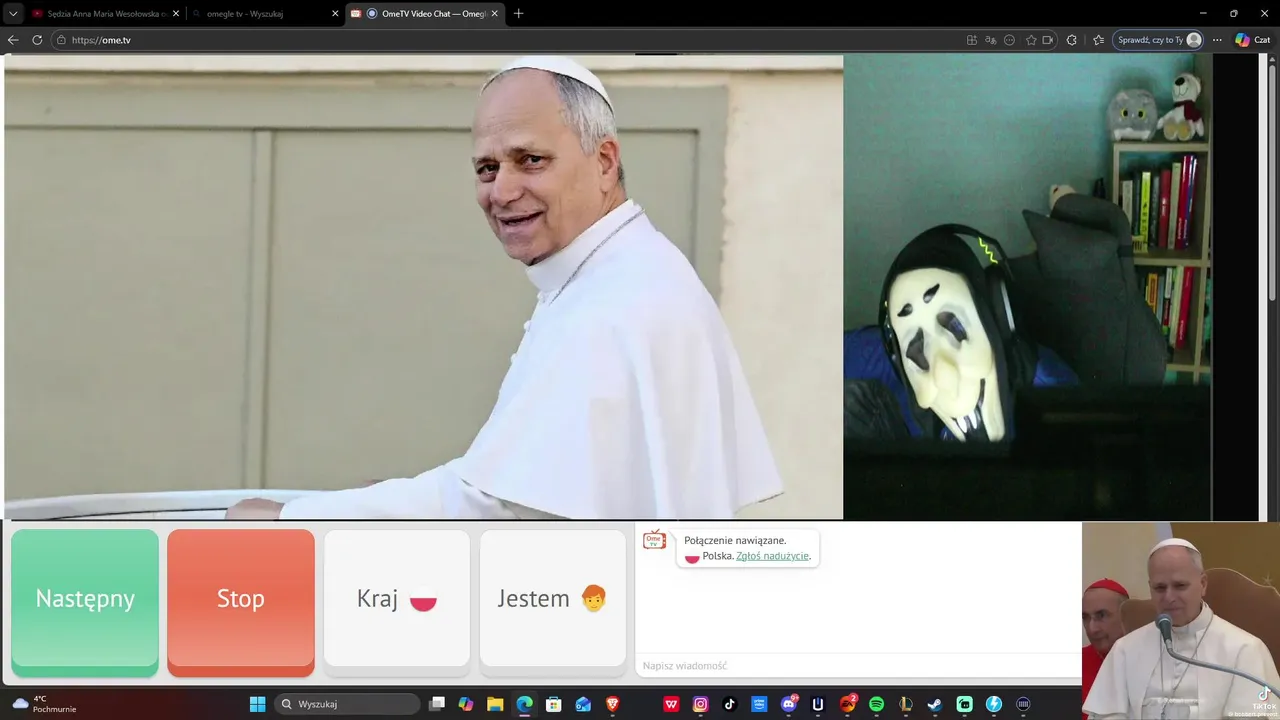Add this page to favorites star
Viewport: 1280px width, 720px height.
(x=1031, y=40)
